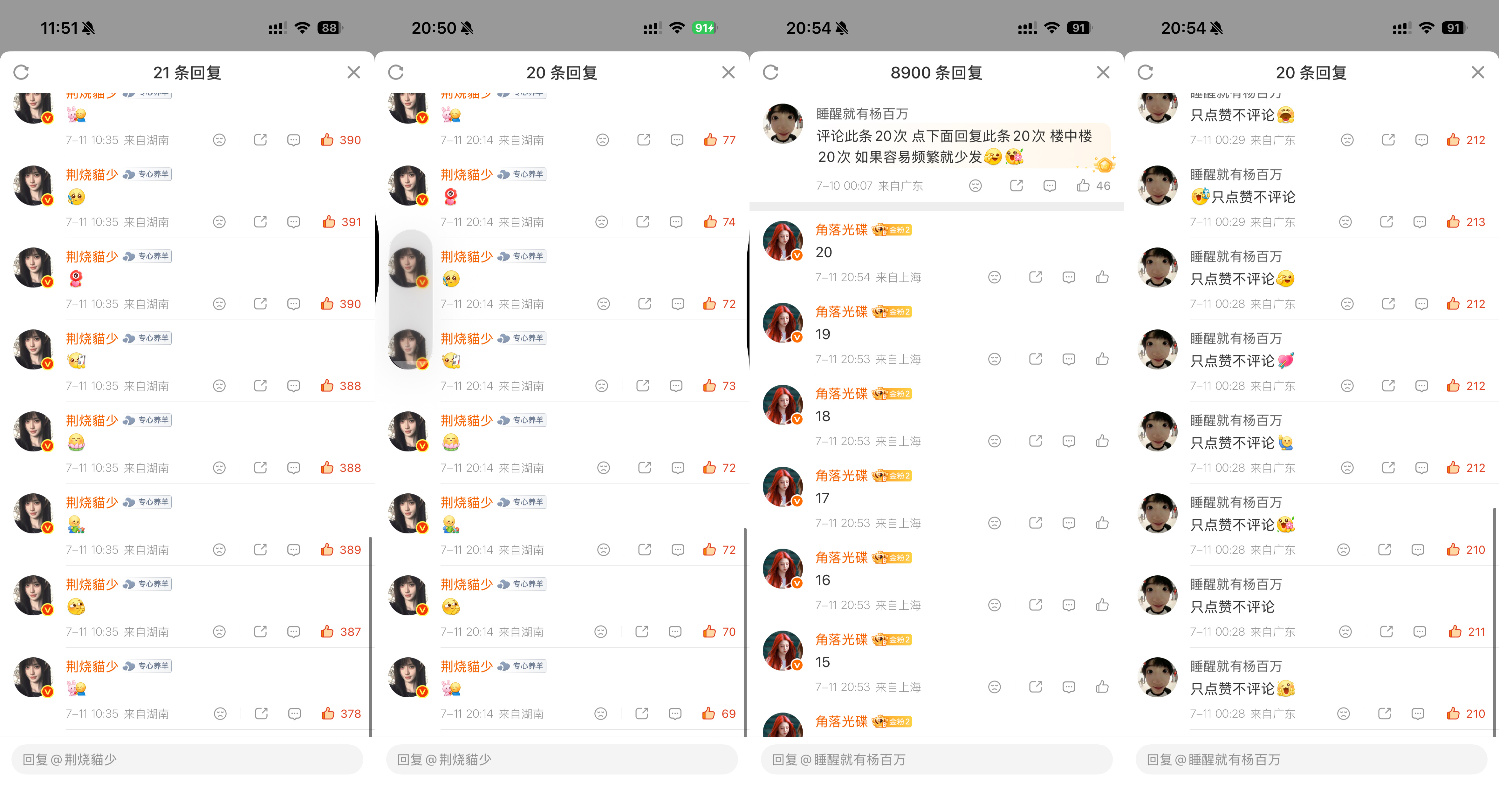Like the reply with 77 likes
Screen dimensions: 1499x812
click(710, 139)
